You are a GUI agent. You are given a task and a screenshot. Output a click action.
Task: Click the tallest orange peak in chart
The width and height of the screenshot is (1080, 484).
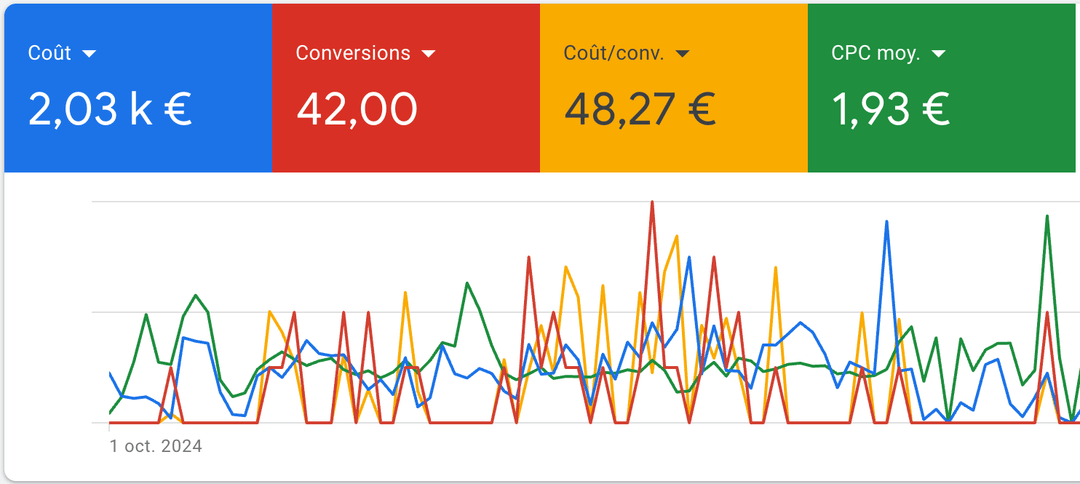[677, 238]
